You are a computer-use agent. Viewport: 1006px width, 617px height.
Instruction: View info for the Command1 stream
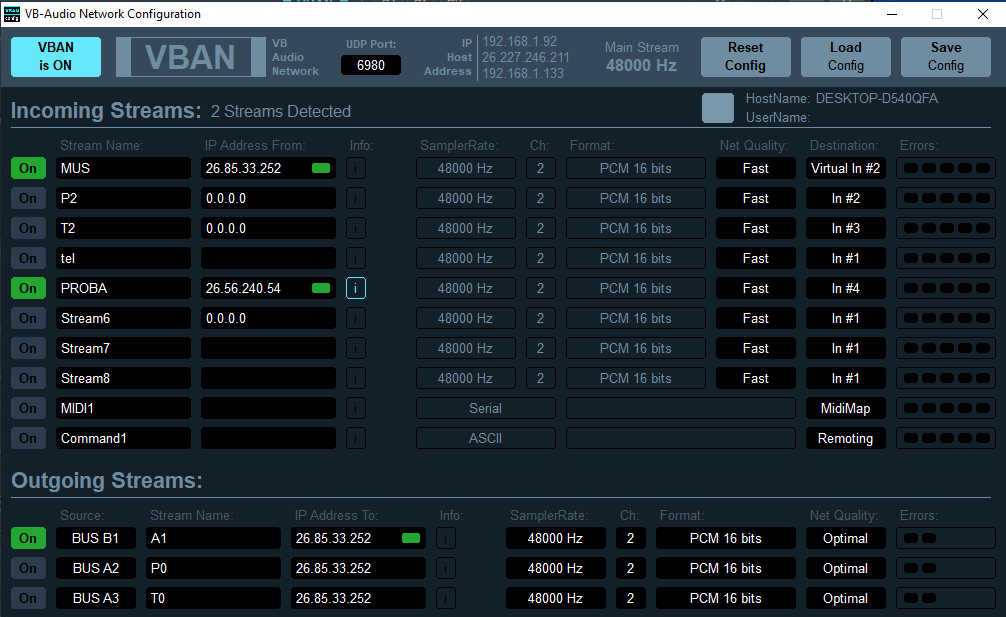(x=355, y=439)
